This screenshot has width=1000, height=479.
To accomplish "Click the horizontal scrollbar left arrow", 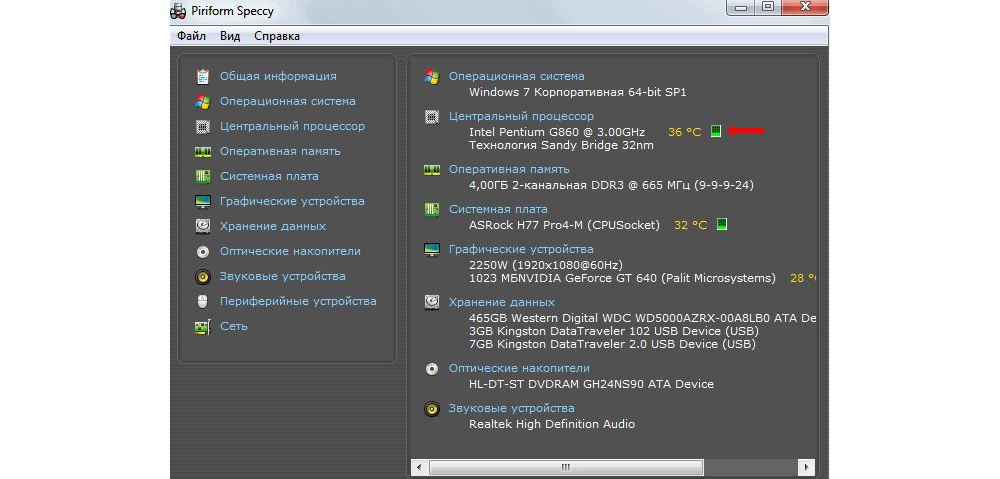I will (x=420, y=467).
